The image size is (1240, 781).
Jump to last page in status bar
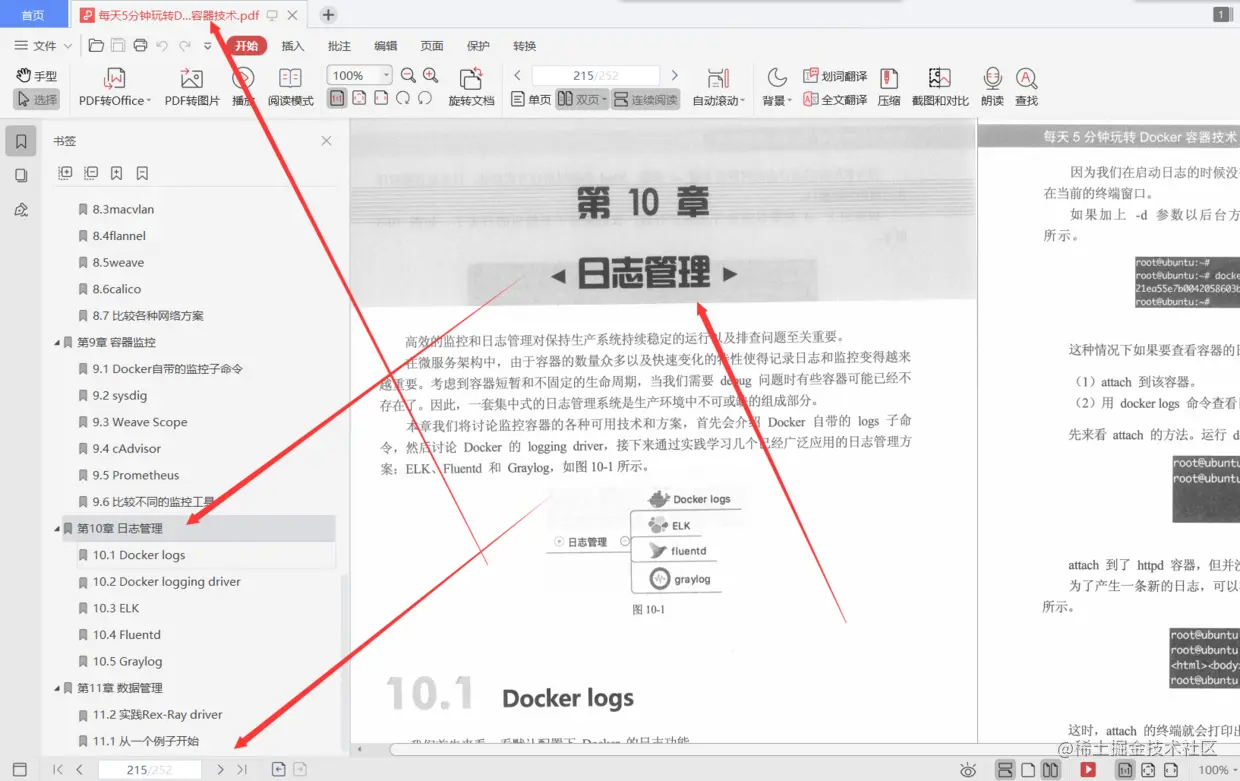(242, 770)
